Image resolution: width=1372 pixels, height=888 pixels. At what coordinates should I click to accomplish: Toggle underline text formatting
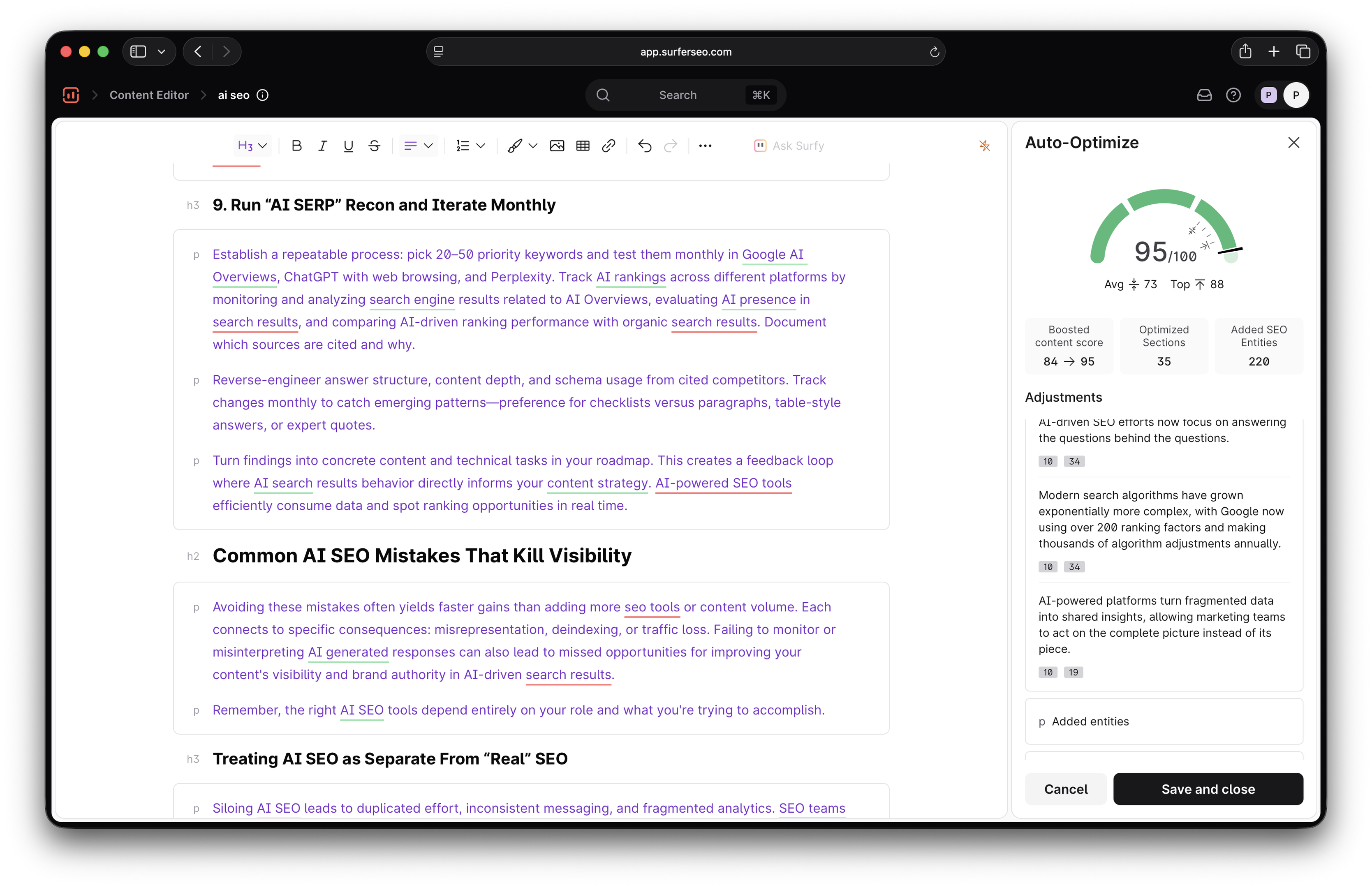click(x=348, y=146)
